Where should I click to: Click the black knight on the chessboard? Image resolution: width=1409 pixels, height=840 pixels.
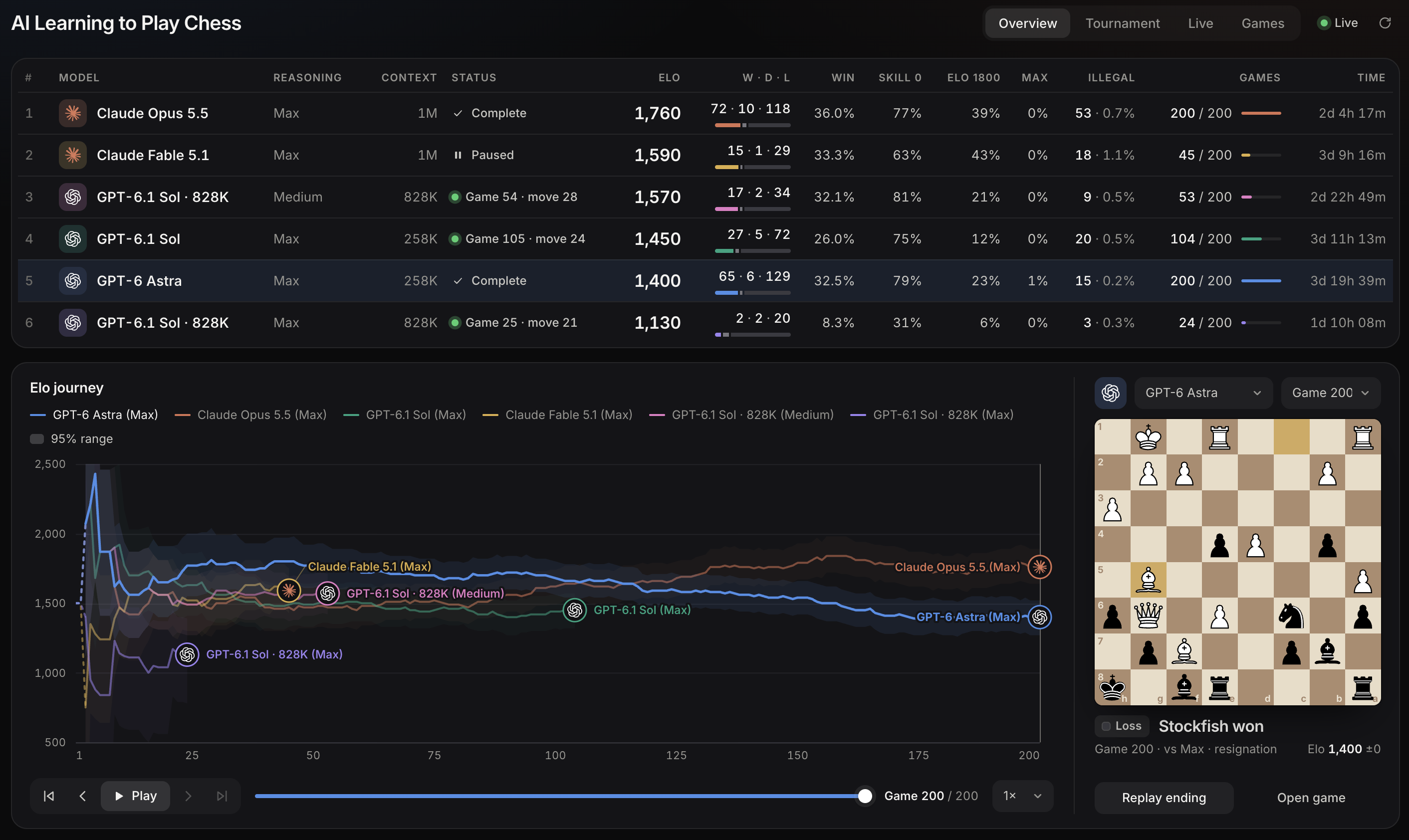click(1291, 615)
